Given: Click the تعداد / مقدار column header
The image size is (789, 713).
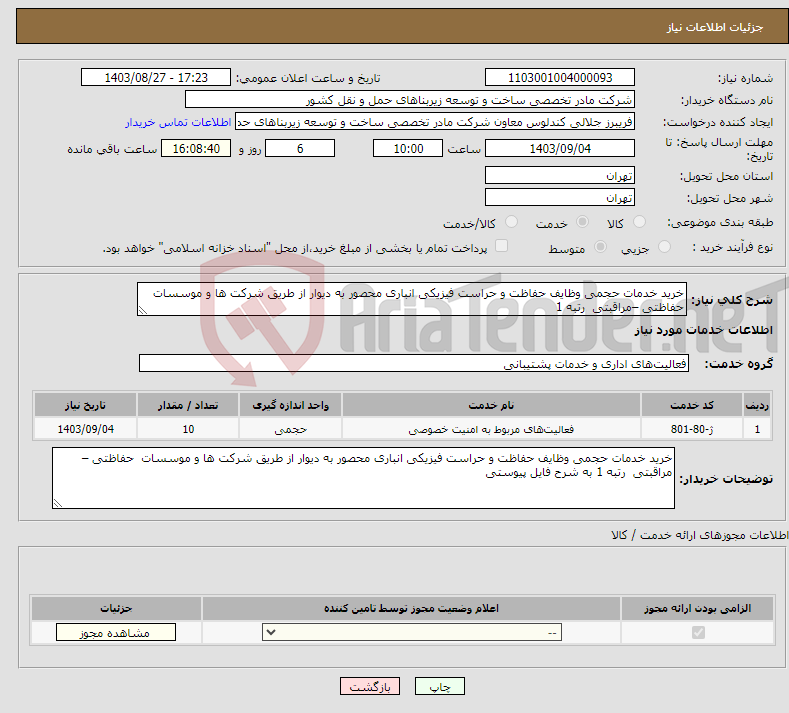Looking at the screenshot, I should point(188,405).
